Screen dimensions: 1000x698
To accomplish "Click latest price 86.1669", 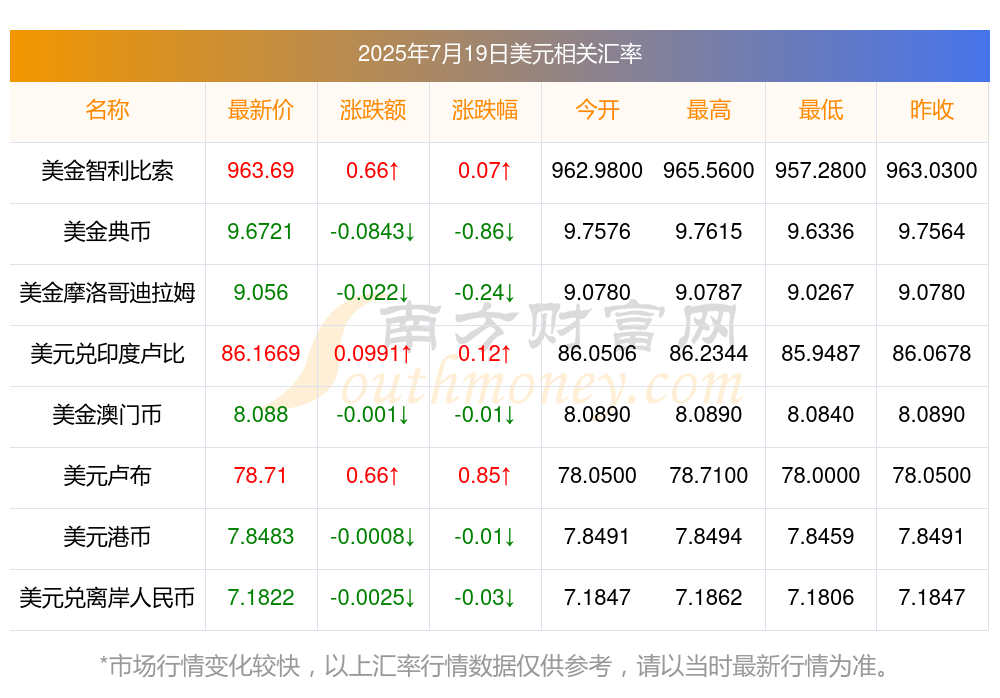I will 260,353.
